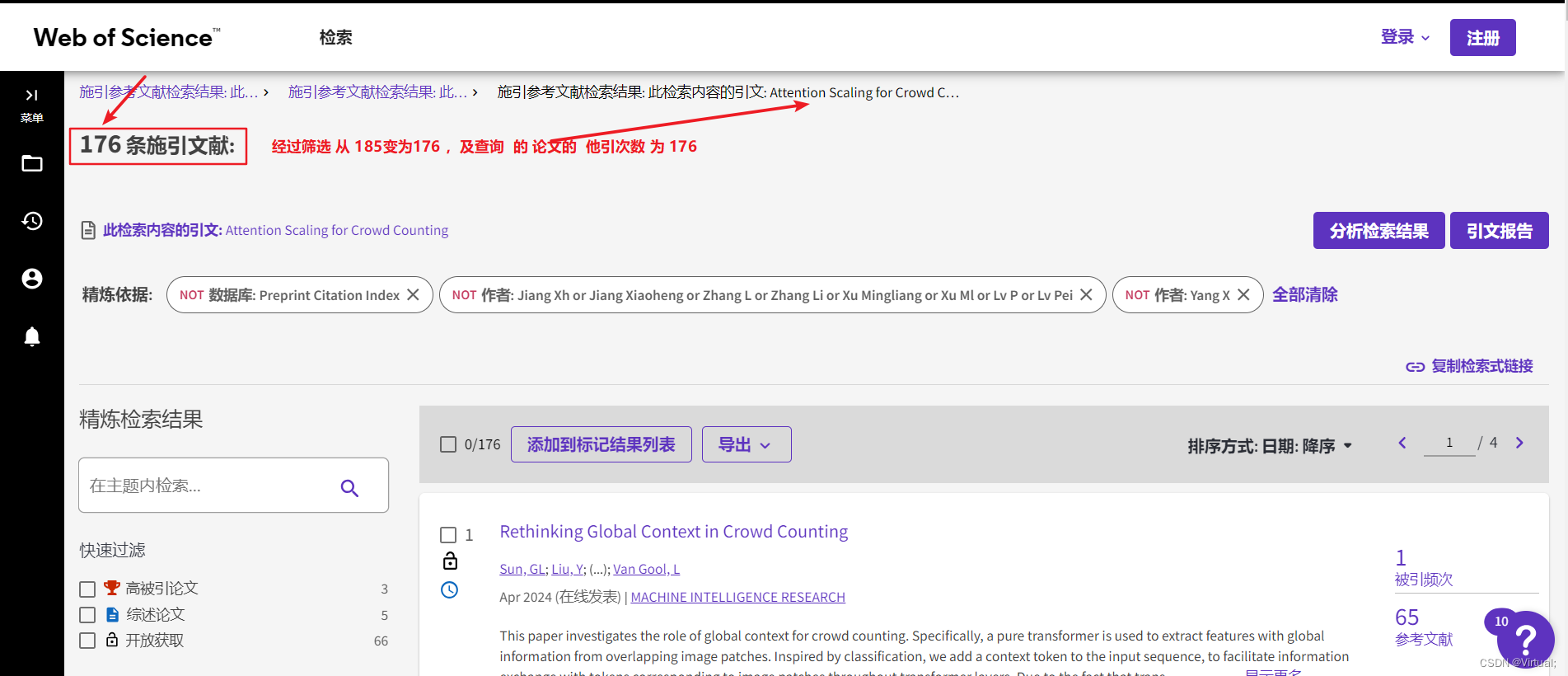
Task: Open the marked list folder icon
Action: pyautogui.click(x=31, y=163)
